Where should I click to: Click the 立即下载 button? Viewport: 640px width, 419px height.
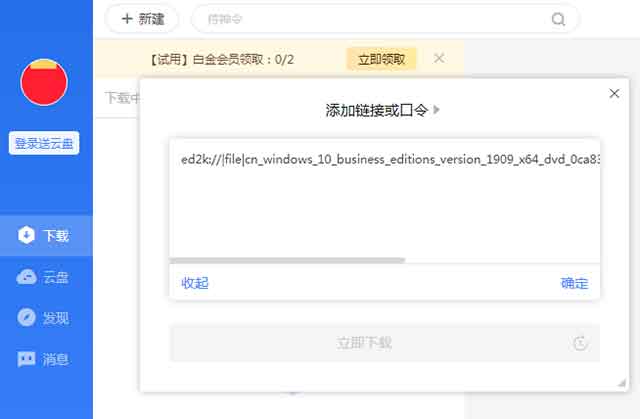tap(365, 343)
